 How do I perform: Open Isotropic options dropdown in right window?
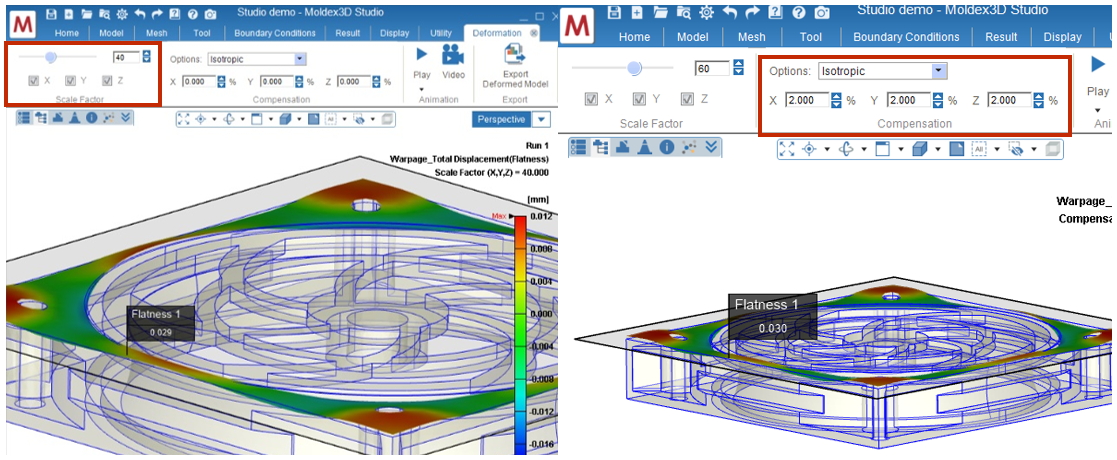(940, 70)
